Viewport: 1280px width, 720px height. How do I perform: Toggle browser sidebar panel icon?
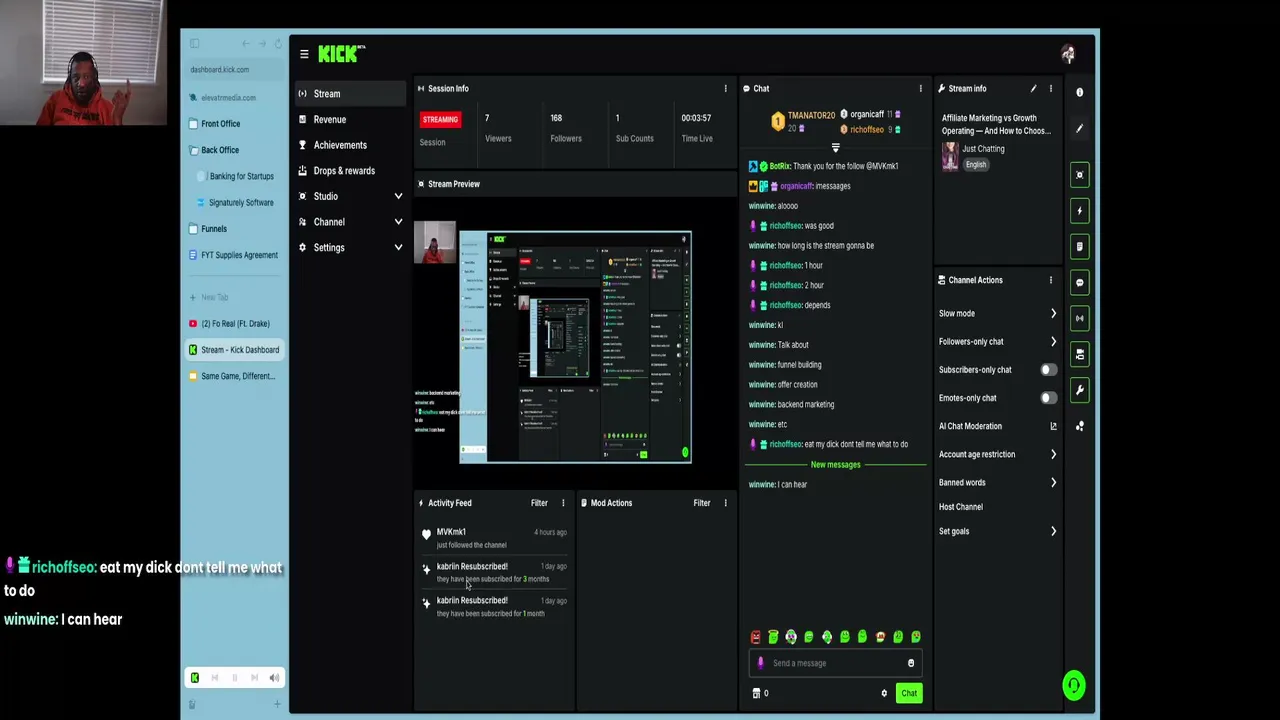click(194, 44)
